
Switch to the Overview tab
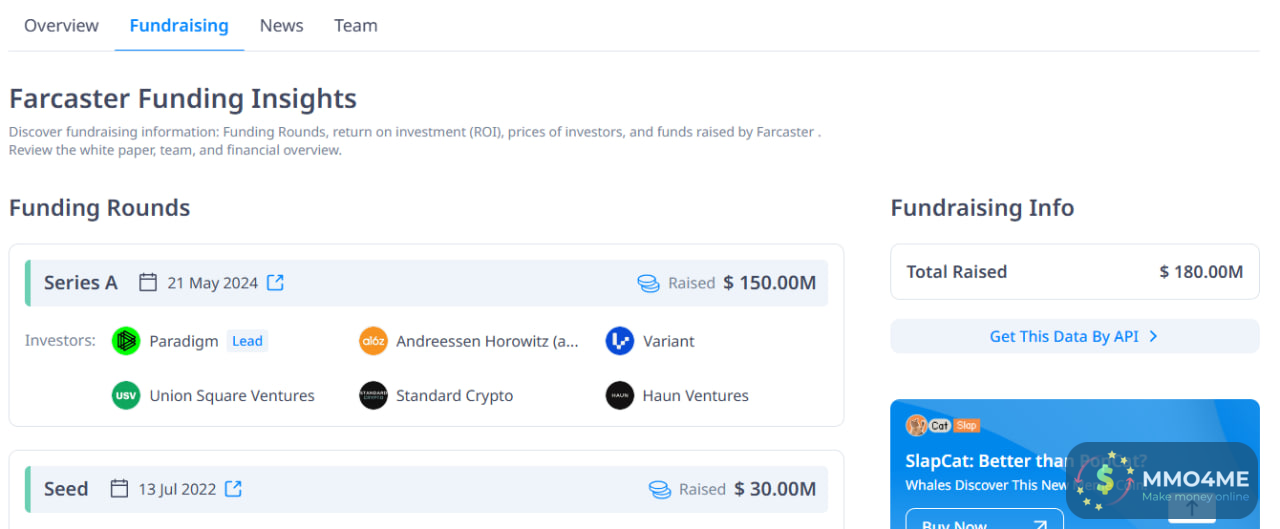pos(61,26)
